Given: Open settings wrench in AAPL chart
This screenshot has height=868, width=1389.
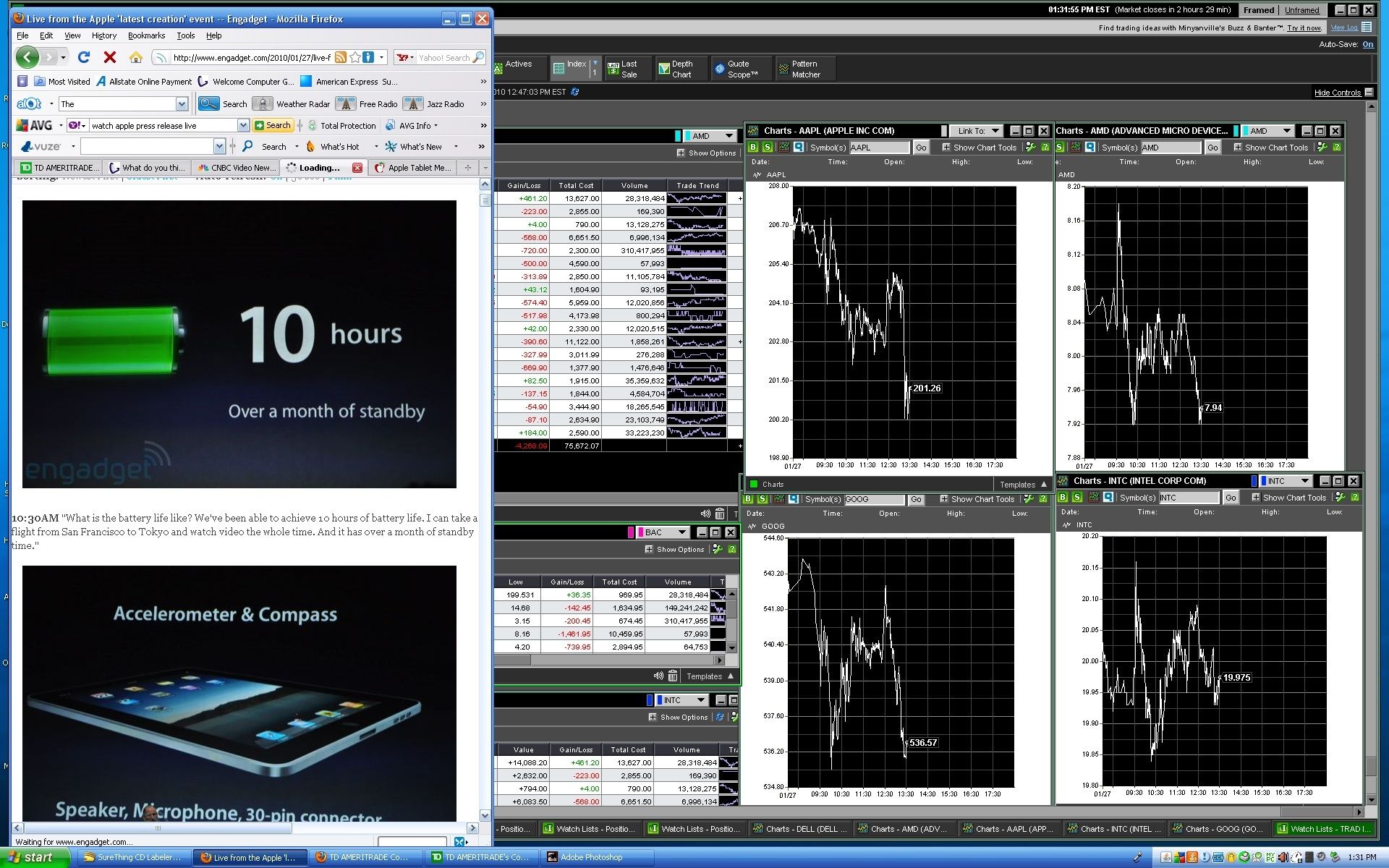Looking at the screenshot, I should pyautogui.click(x=1031, y=148).
